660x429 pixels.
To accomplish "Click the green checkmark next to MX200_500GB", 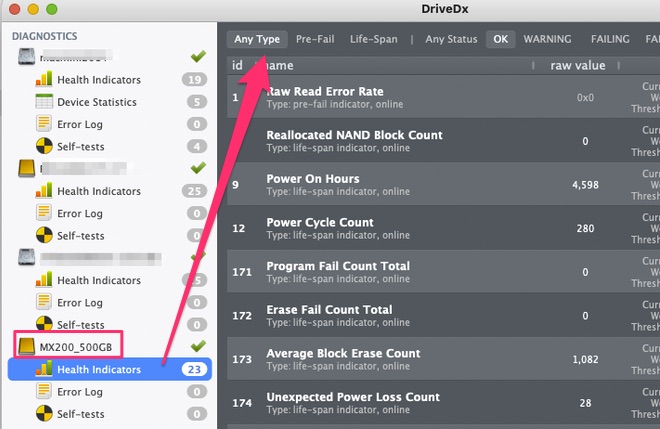I will click(197, 346).
